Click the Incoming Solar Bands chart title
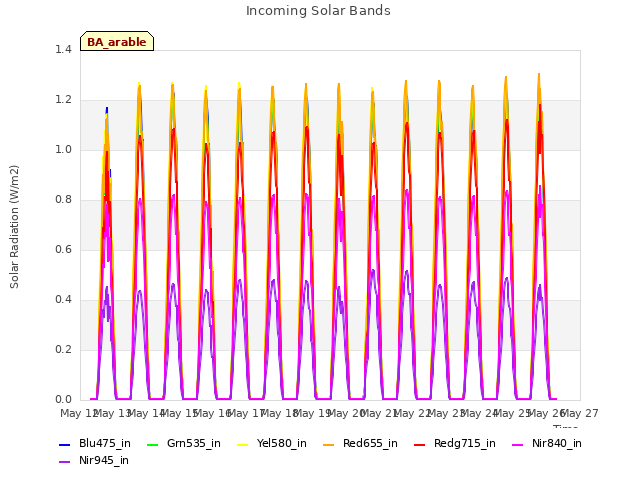The image size is (640, 480). tap(318, 11)
